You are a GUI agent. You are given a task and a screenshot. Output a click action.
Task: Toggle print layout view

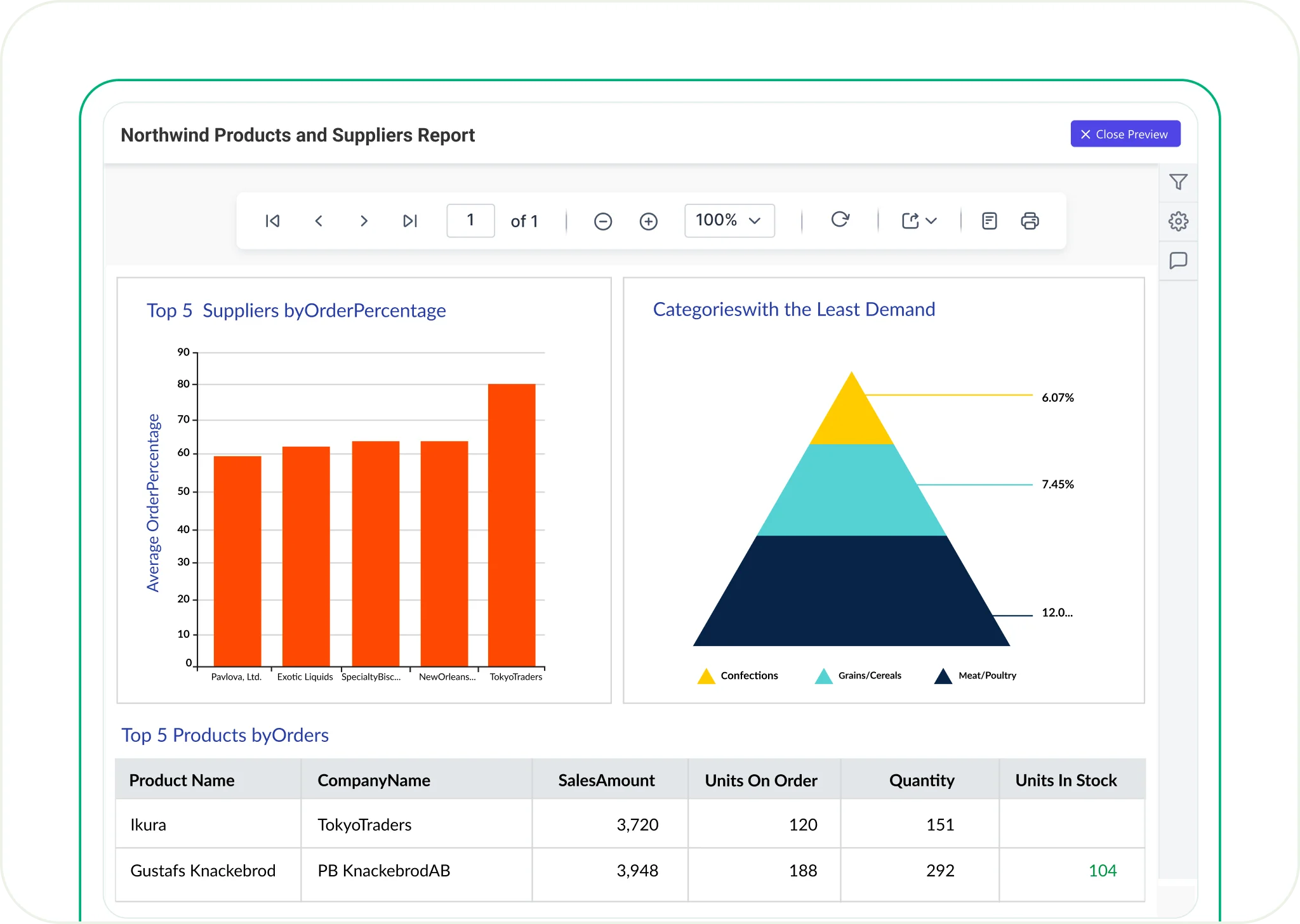coord(989,221)
